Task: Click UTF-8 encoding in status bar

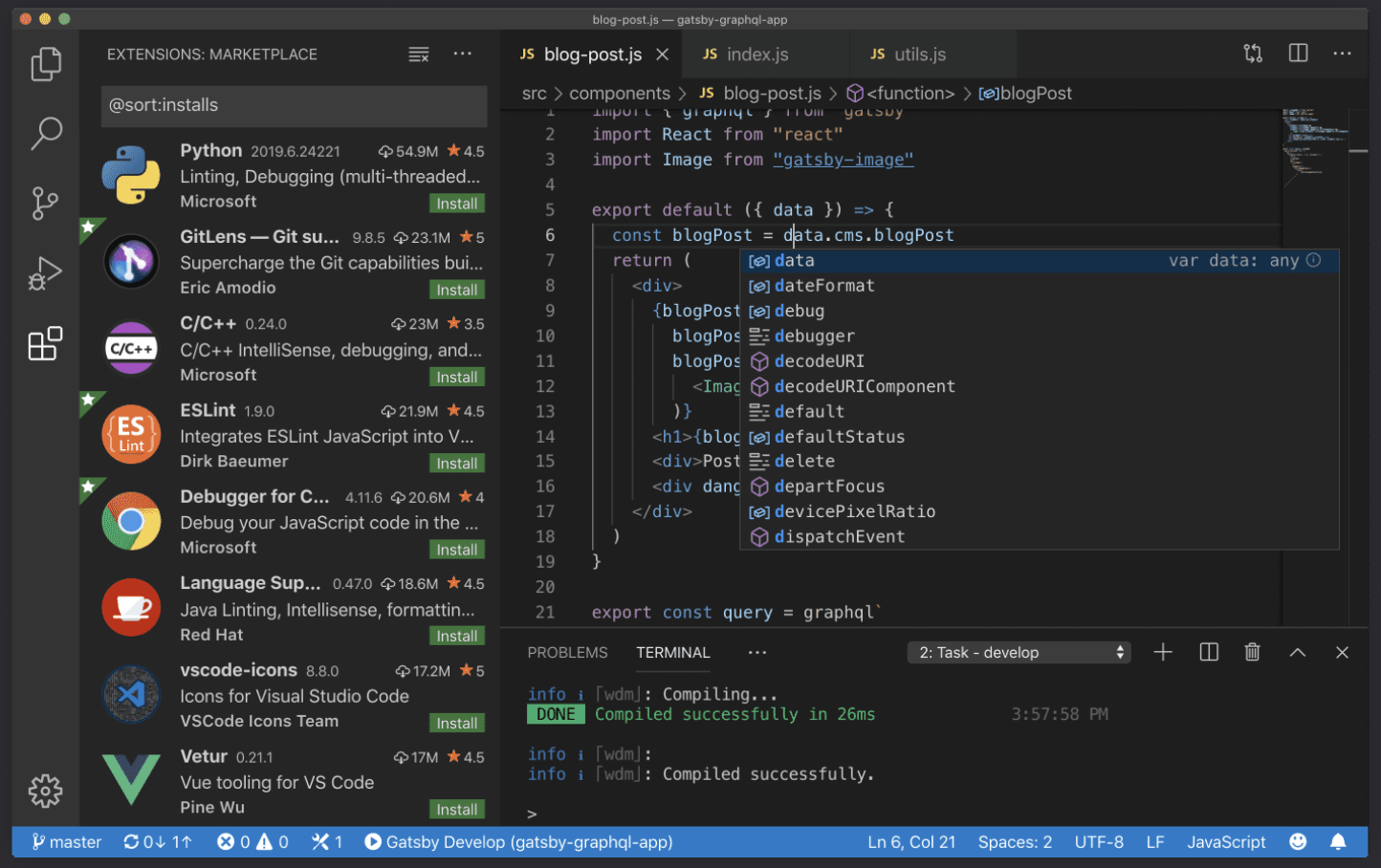Action: click(1099, 842)
